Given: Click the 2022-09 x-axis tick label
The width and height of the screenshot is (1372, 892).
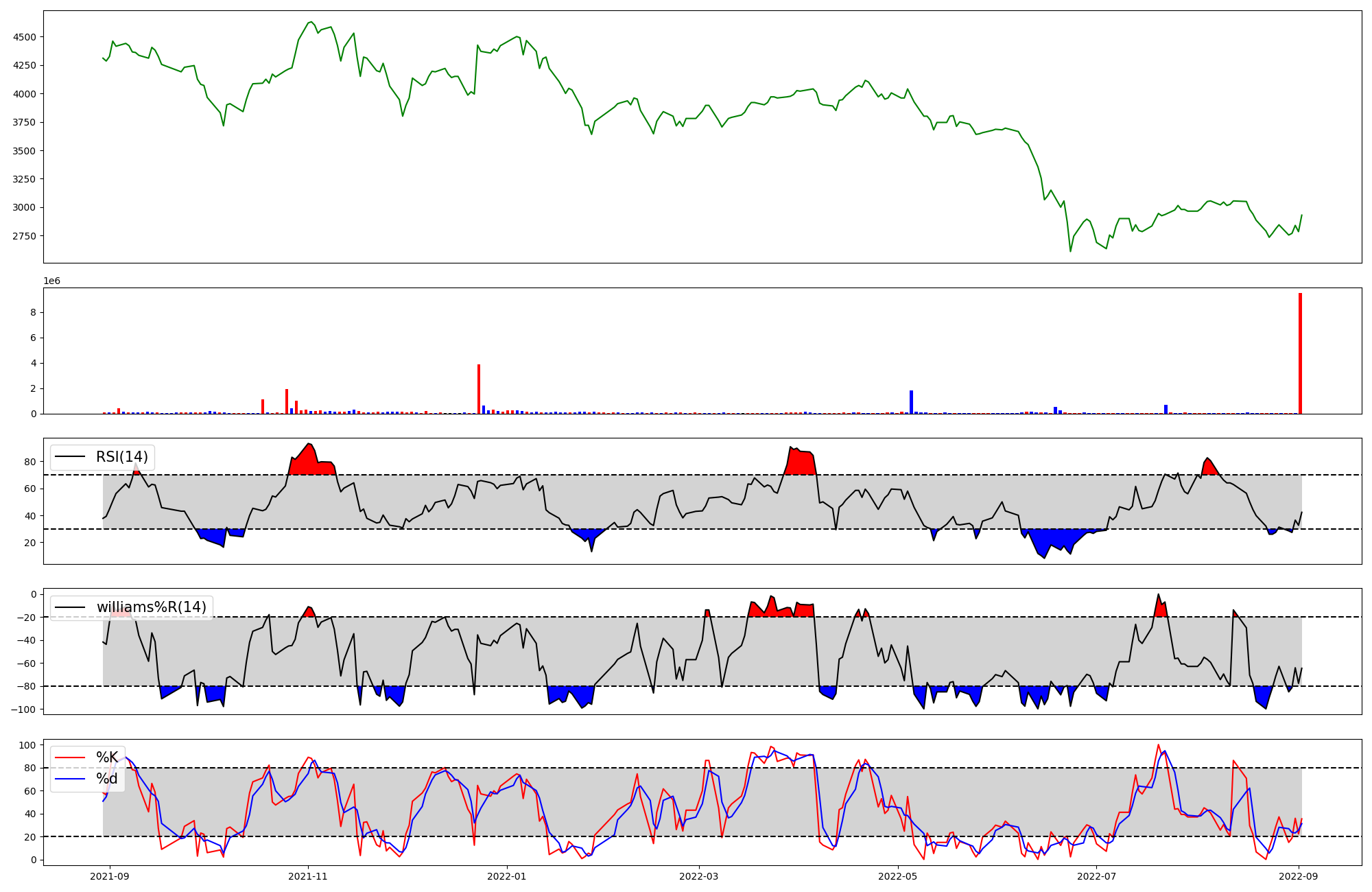Looking at the screenshot, I should [1299, 876].
